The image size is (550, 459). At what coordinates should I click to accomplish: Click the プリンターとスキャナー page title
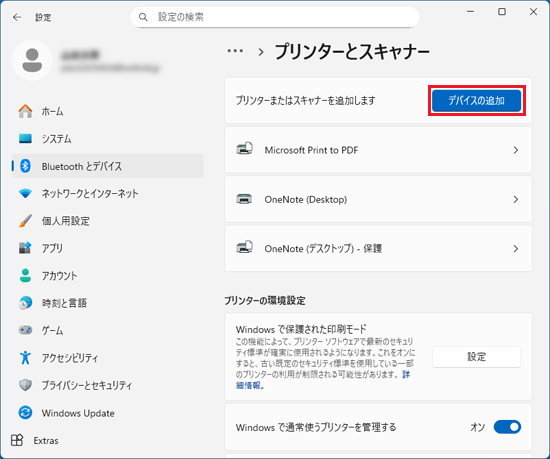point(352,52)
